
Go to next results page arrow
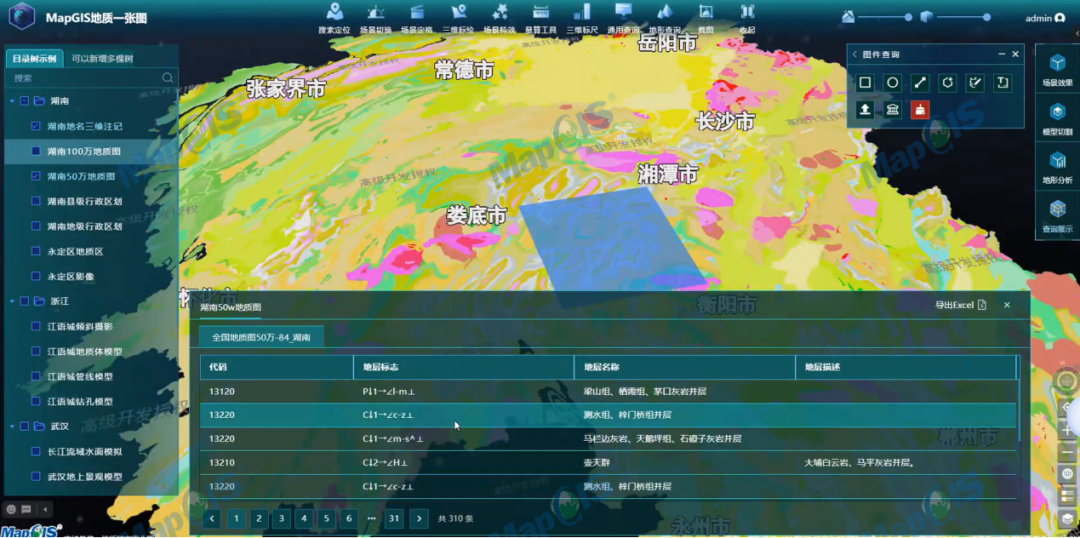pyautogui.click(x=418, y=519)
